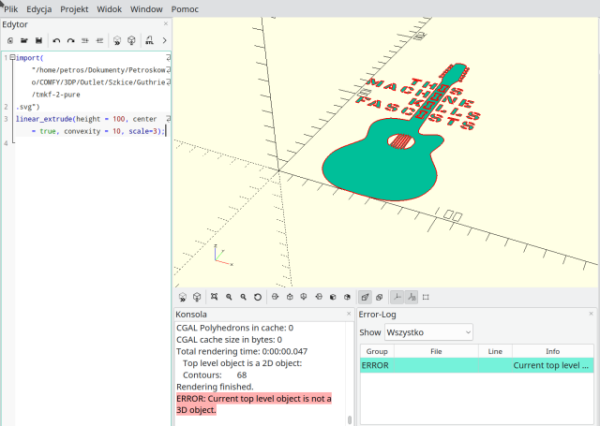Screen dimensions: 600x426
Task: Click 'CGAL Polyhedrons in cache: 0' line
Action: [x=235, y=328]
